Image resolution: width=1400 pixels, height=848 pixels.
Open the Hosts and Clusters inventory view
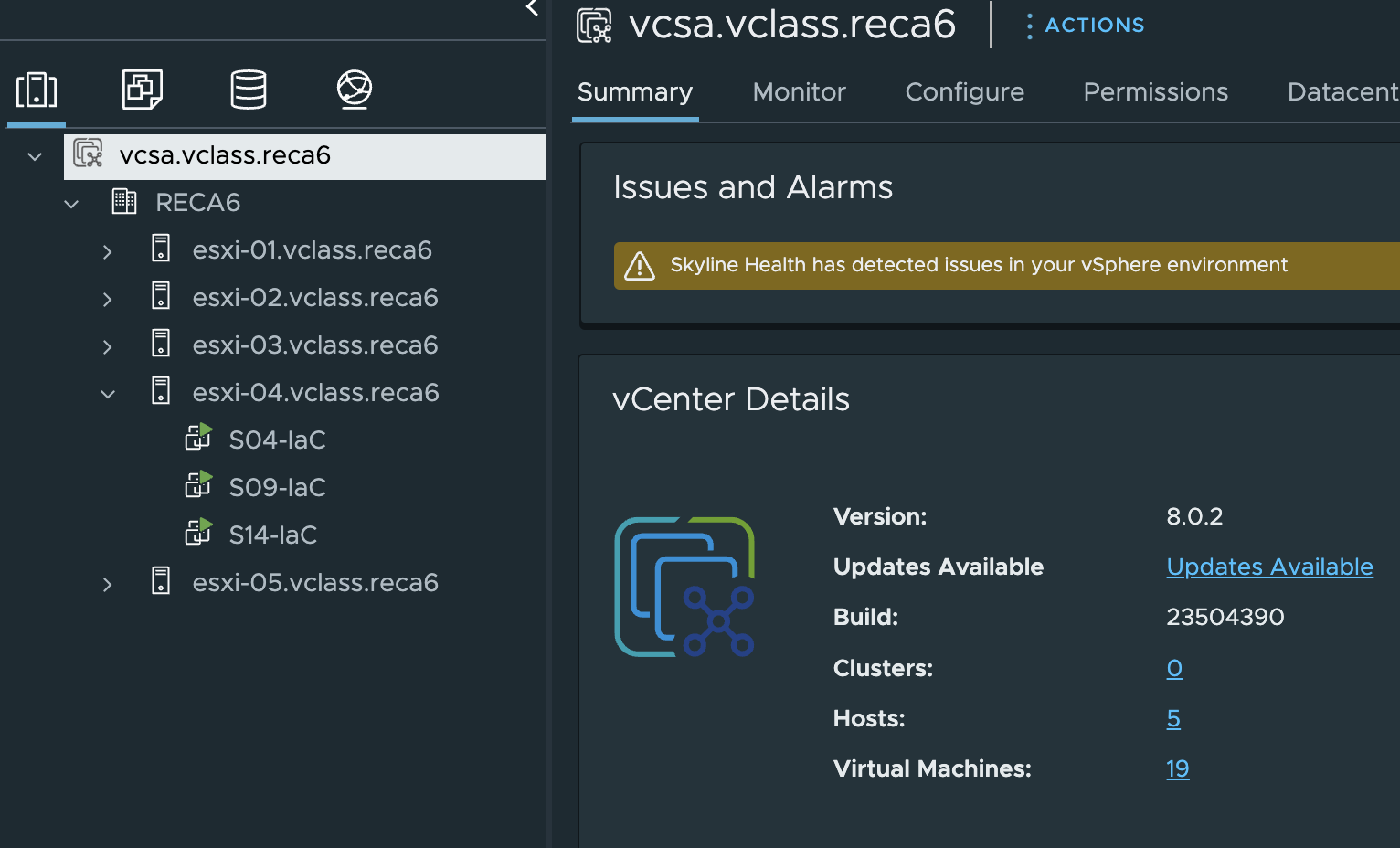pos(37,90)
